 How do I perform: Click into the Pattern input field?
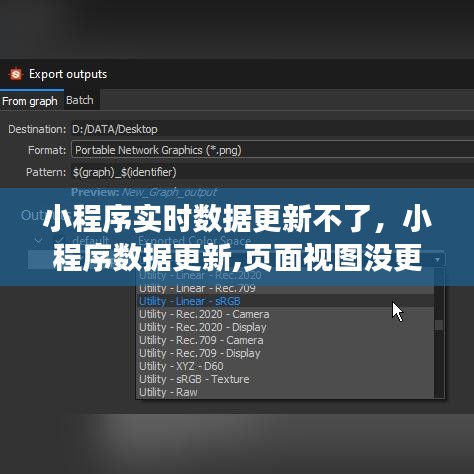pyautogui.click(x=273, y=172)
